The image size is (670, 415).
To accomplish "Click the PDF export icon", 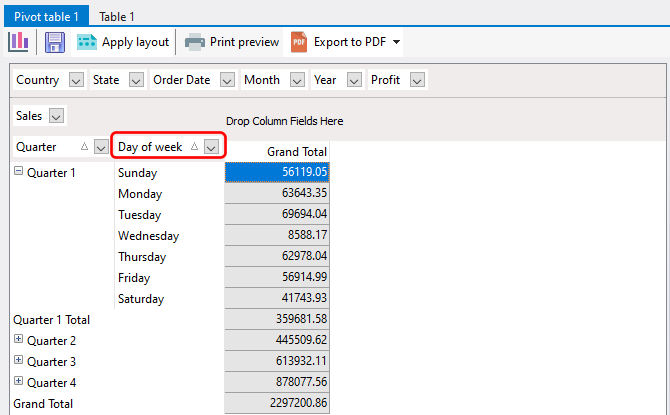I will [x=299, y=42].
